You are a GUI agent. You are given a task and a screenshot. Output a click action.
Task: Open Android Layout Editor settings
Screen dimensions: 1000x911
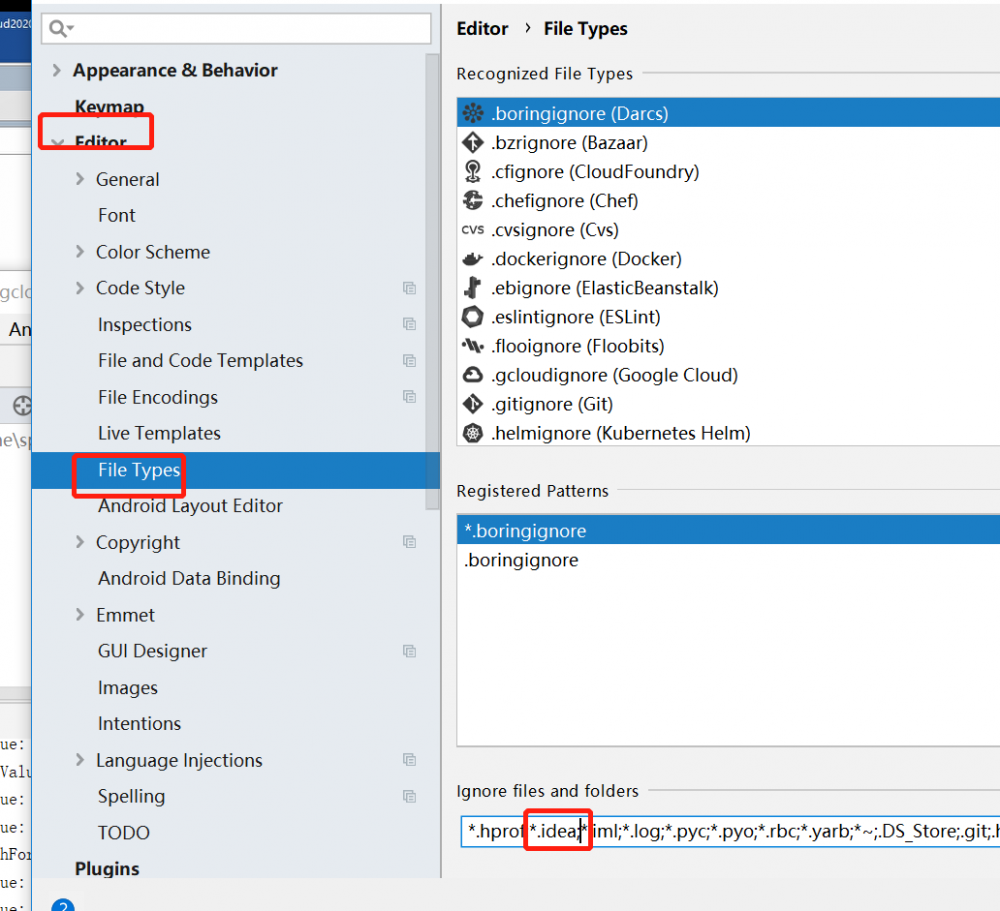click(190, 505)
